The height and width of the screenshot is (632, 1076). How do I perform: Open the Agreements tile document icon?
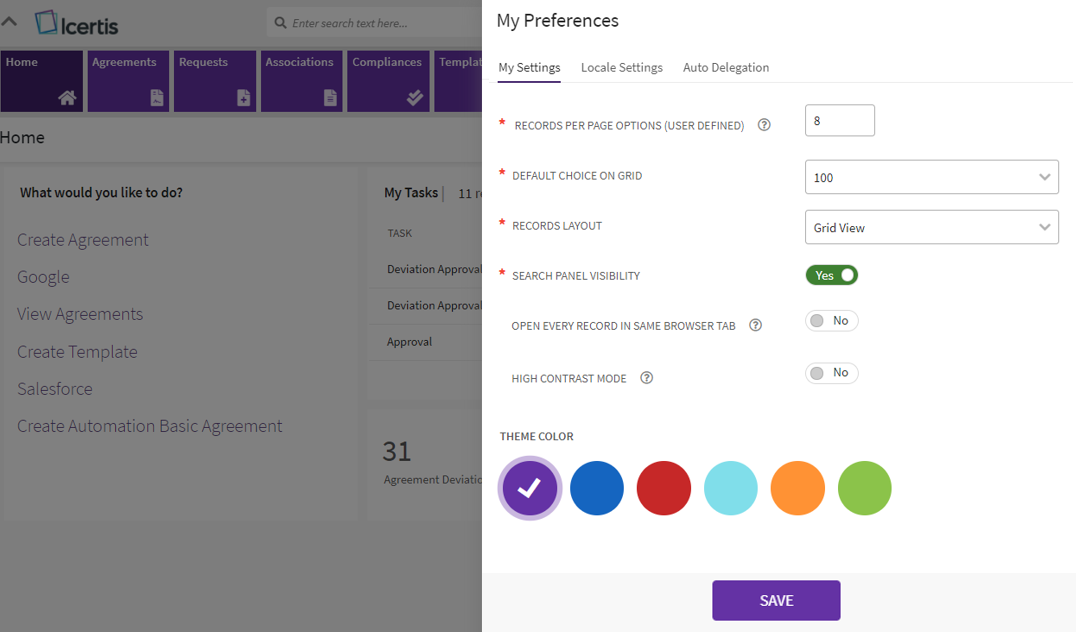[157, 97]
